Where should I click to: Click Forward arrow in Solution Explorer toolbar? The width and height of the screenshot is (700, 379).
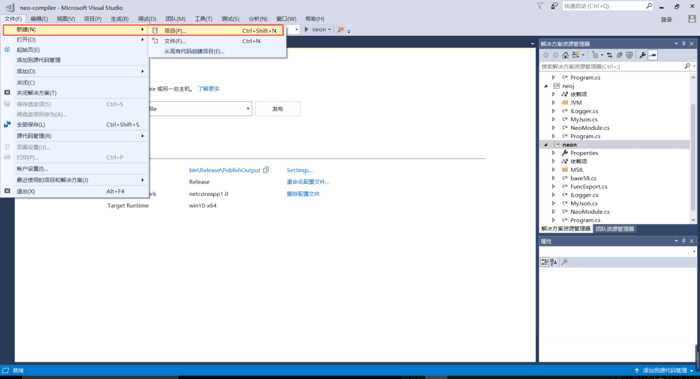(555, 55)
